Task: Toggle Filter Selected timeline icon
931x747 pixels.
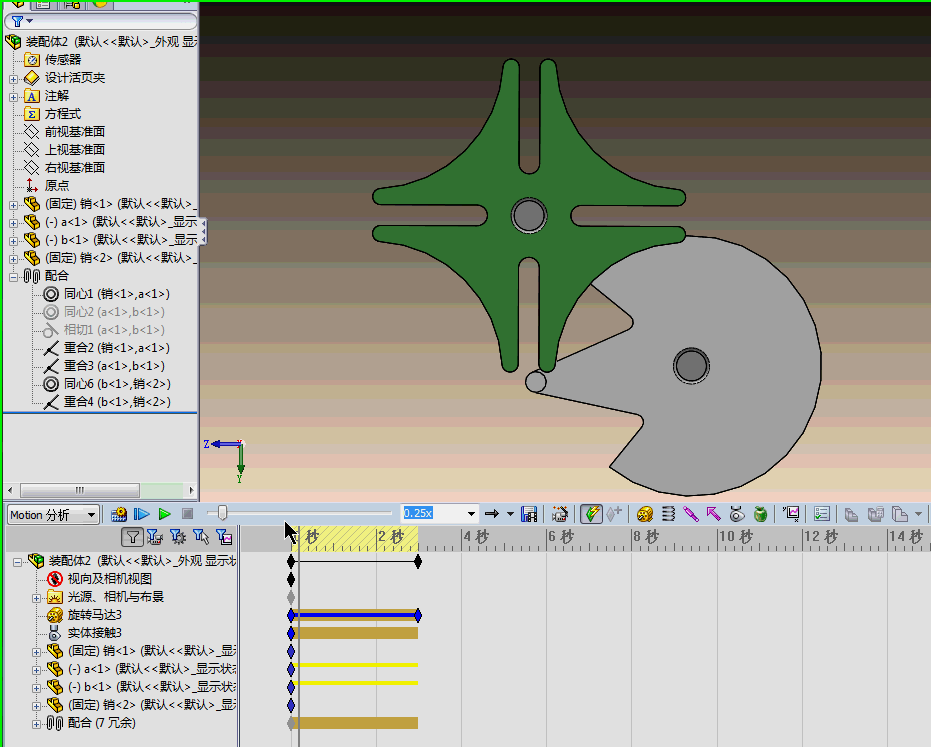Action: [201, 537]
